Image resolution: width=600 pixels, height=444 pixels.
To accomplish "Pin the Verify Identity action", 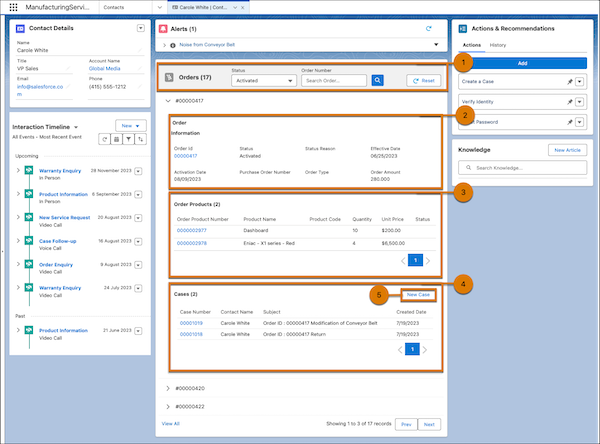I will coord(569,102).
